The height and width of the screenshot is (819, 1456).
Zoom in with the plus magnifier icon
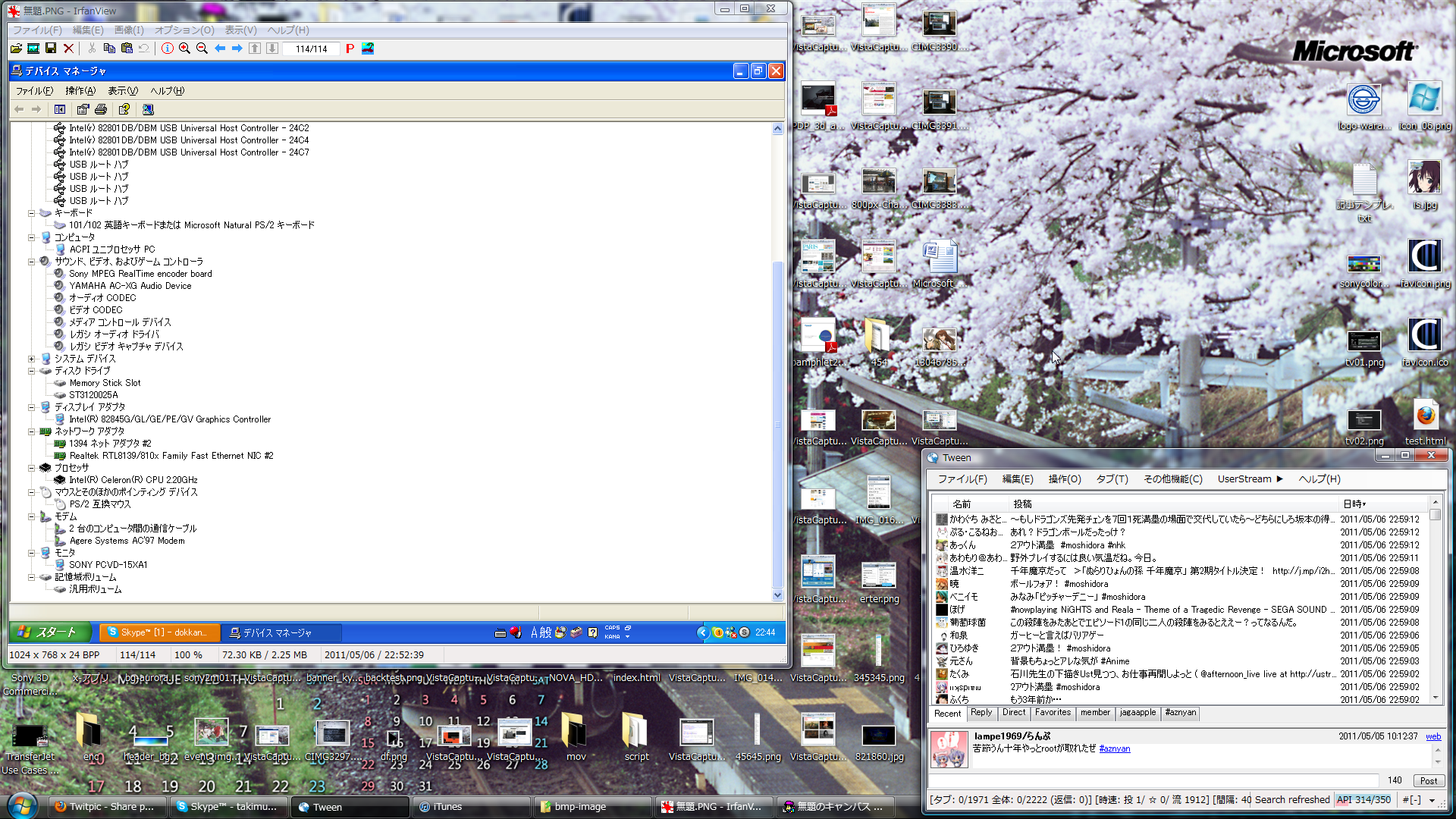point(184,49)
